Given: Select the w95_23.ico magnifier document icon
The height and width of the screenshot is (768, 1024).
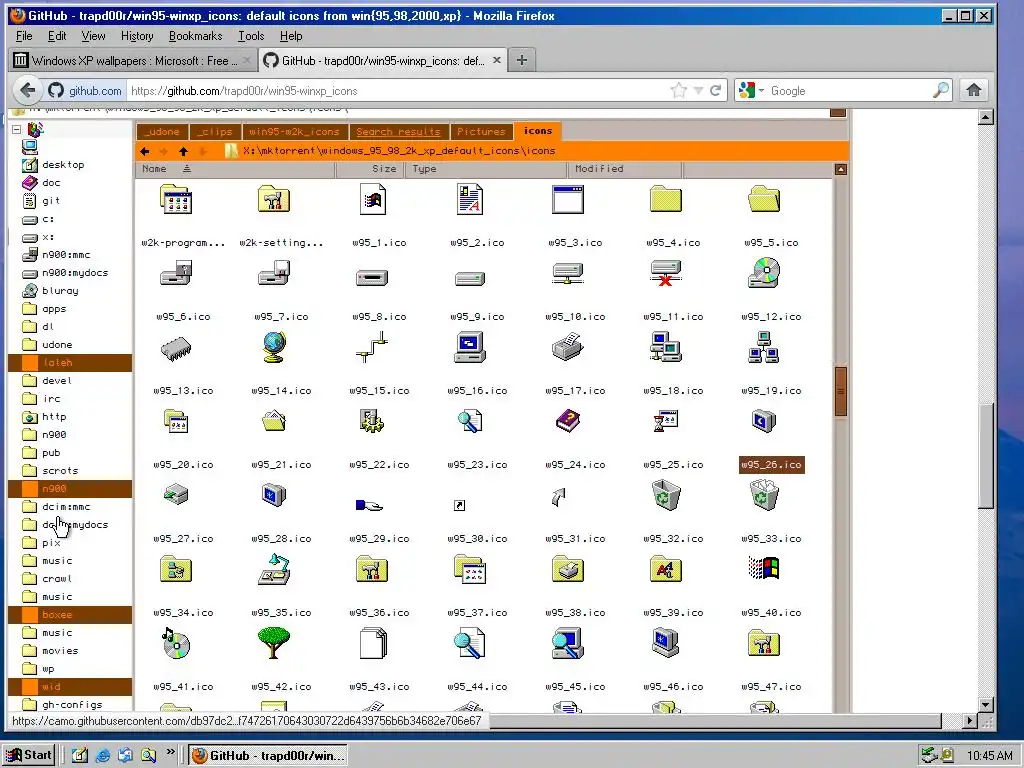Looking at the screenshot, I should pos(470,421).
